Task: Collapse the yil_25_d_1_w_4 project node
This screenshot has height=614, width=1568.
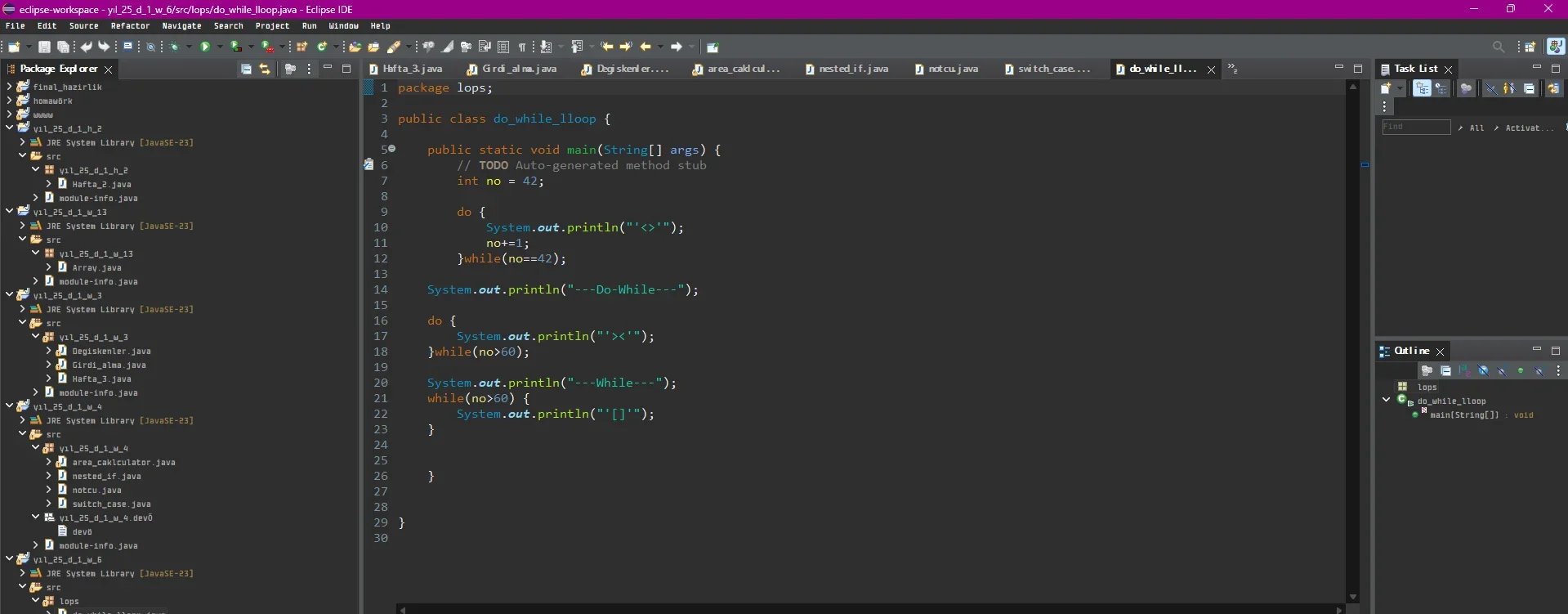Action: (10, 406)
